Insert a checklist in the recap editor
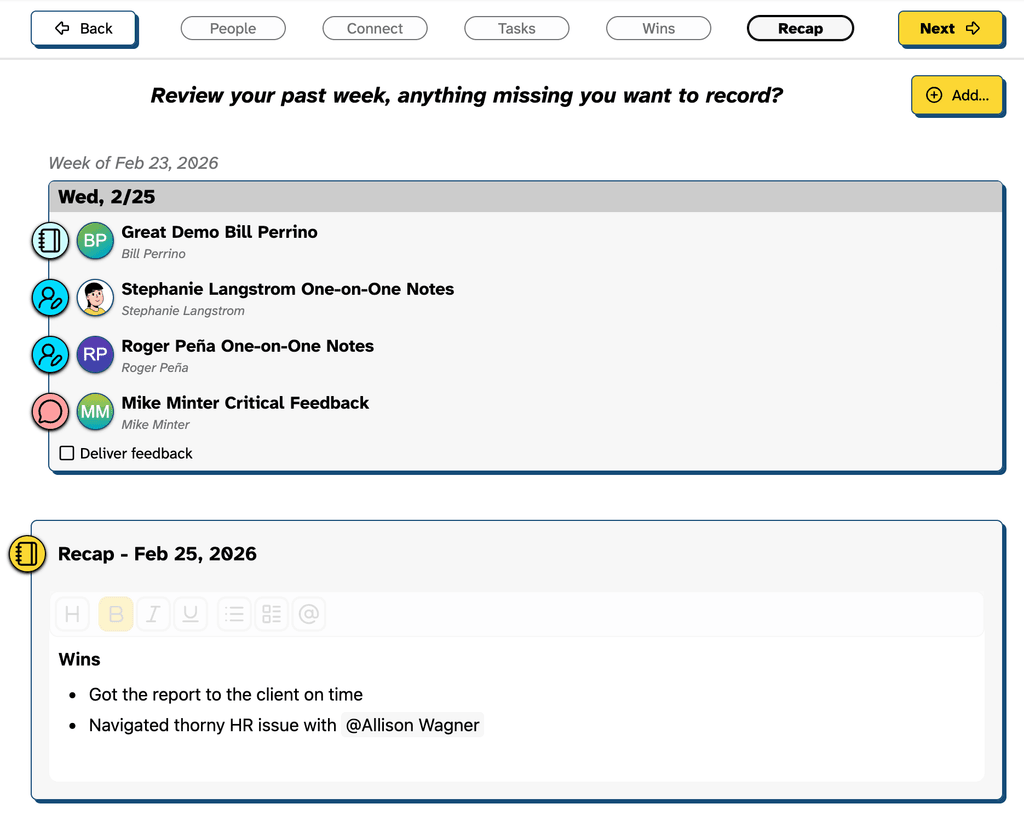Screen dimensions: 1024x825 (272, 614)
